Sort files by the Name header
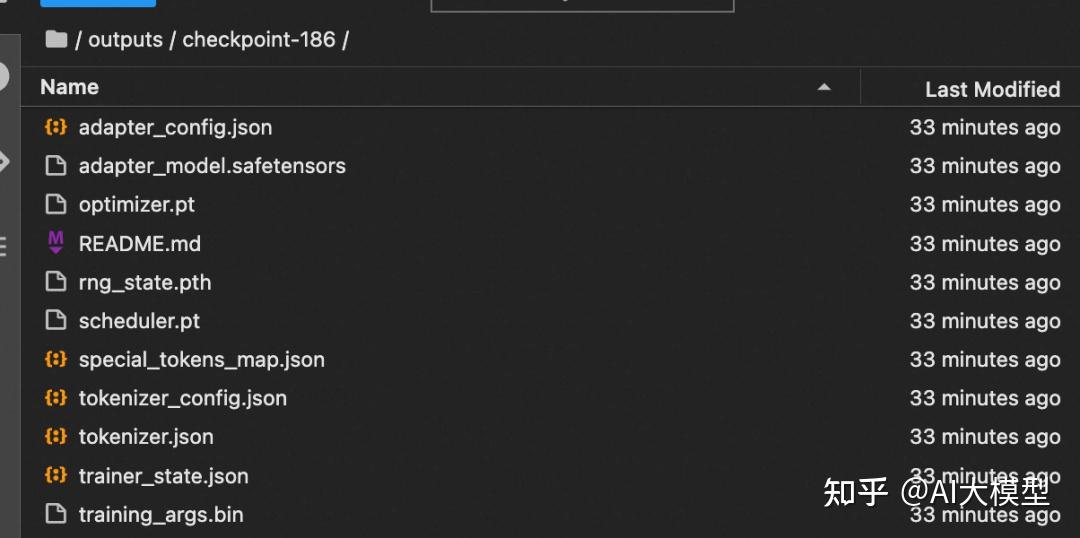This screenshot has width=1080, height=538. coord(70,88)
